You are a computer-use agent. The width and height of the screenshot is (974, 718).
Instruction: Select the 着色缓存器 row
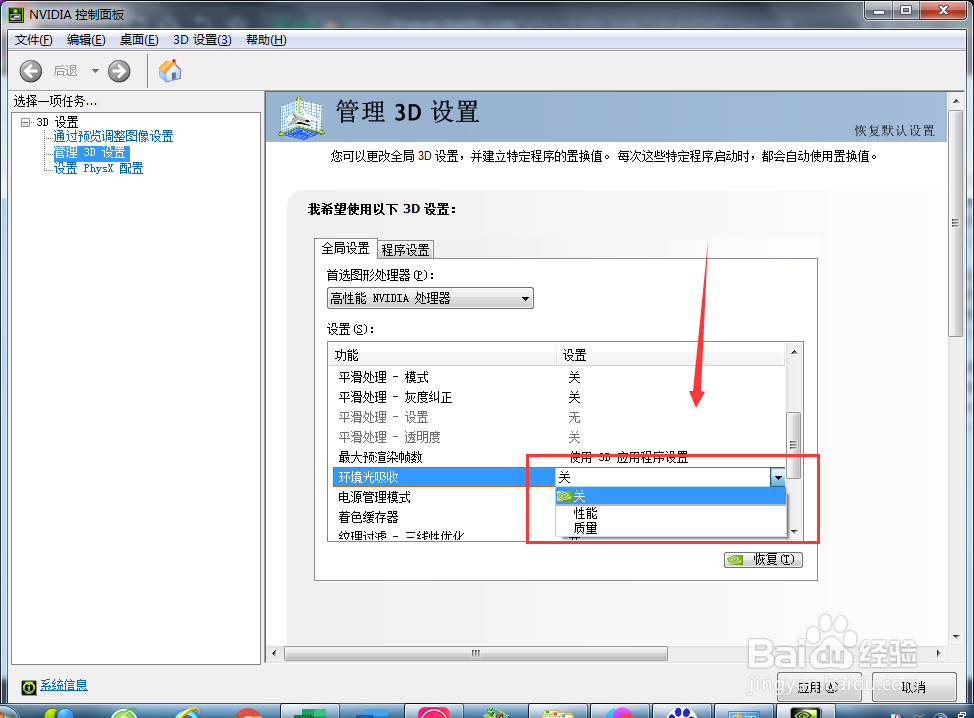(x=444, y=517)
